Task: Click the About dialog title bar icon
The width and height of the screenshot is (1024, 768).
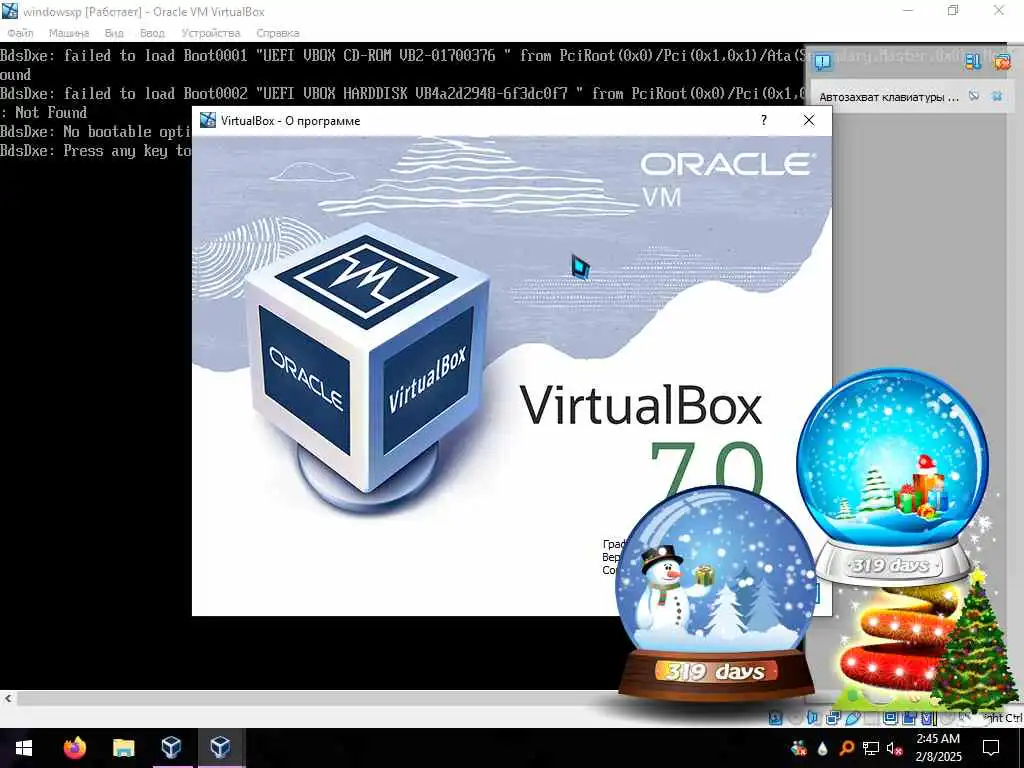Action: click(x=208, y=120)
